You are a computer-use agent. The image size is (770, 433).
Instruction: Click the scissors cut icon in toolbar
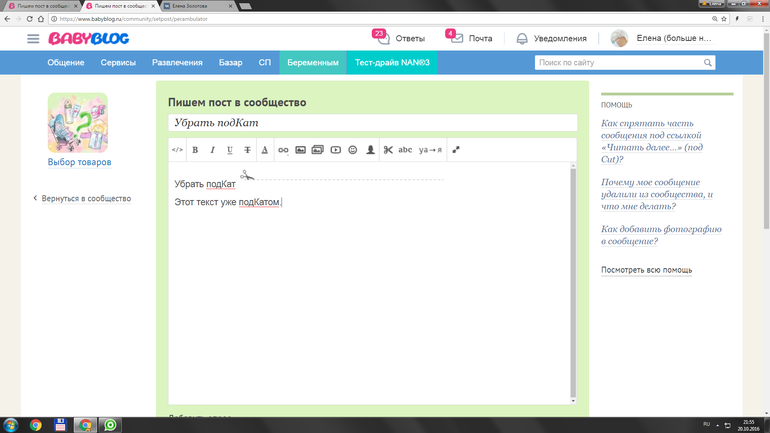388,150
